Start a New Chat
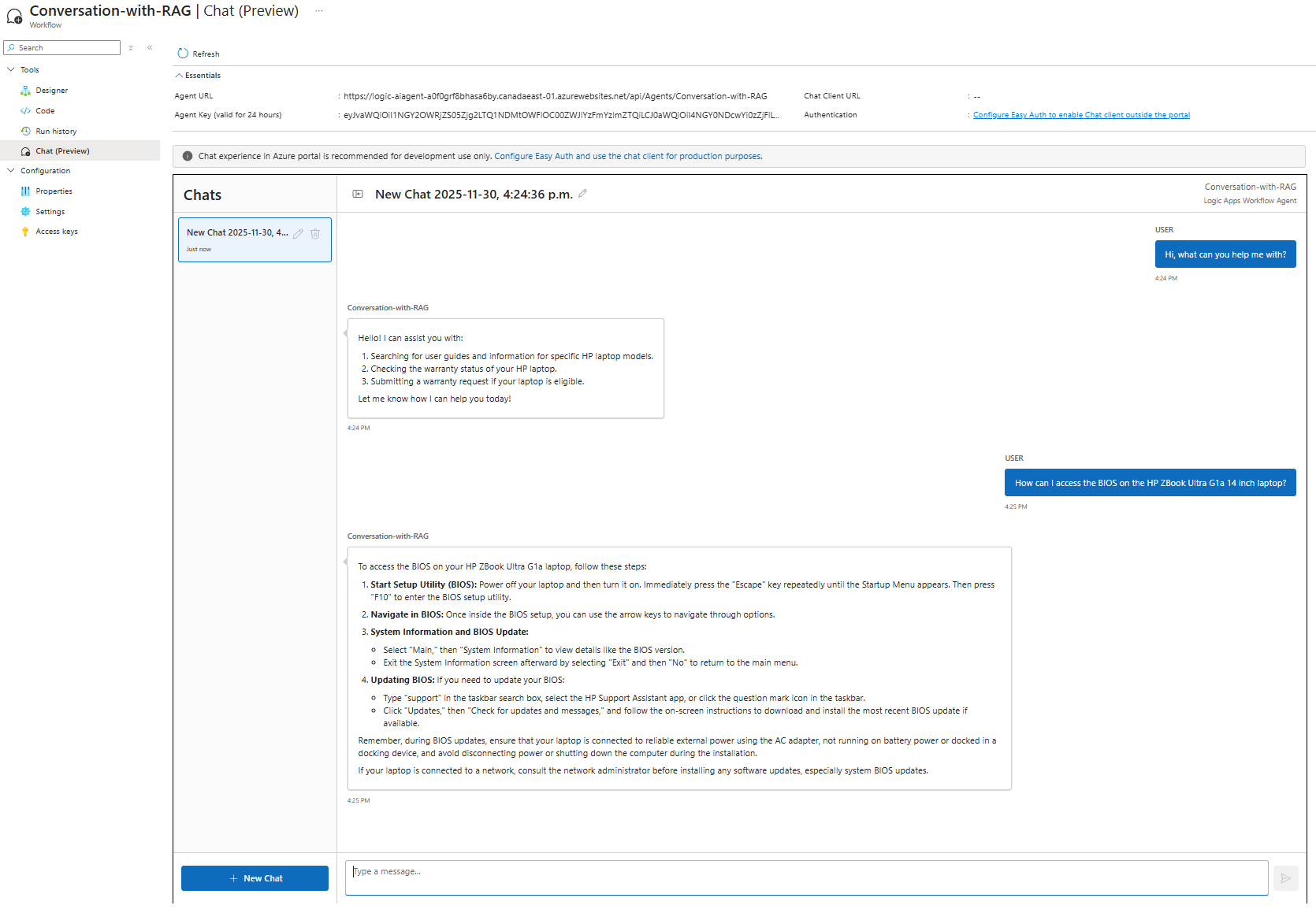 (x=255, y=878)
